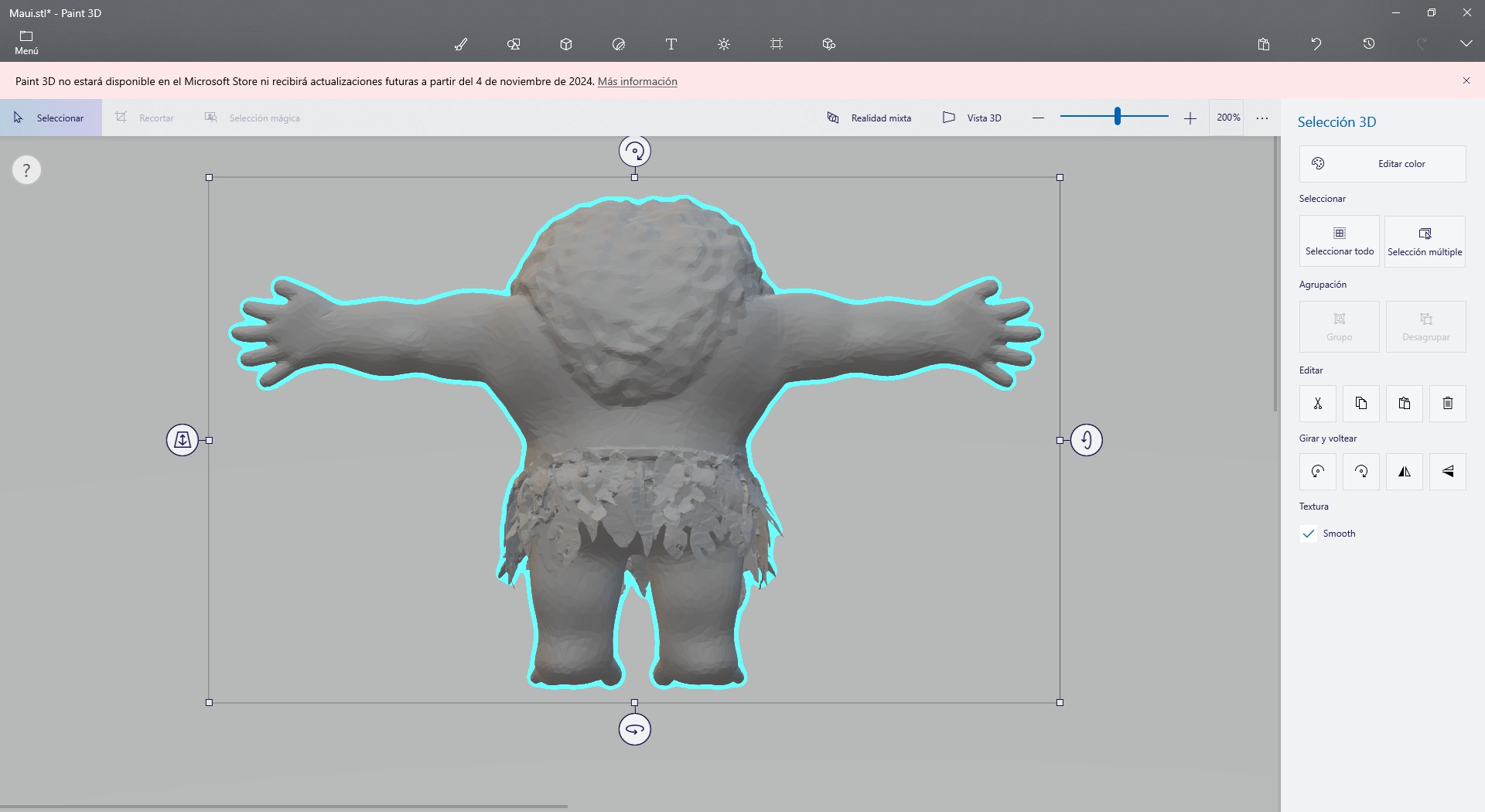Click the vertical canvas scrollbar

pos(1276,275)
